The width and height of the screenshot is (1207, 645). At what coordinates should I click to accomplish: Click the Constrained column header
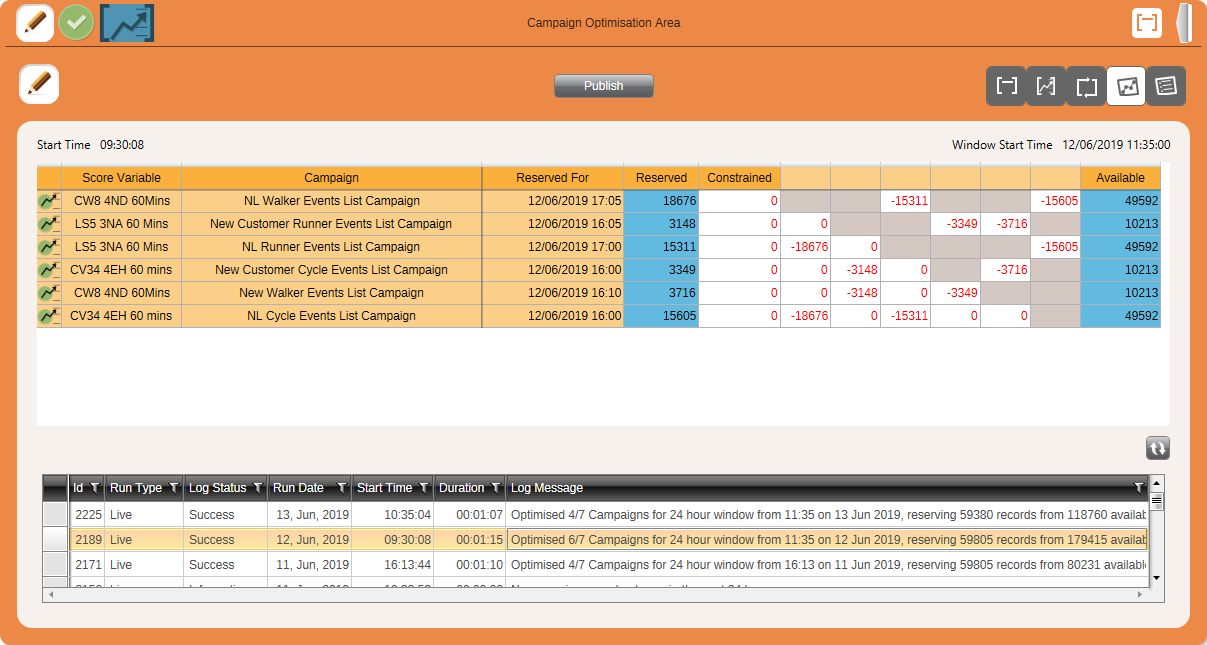[x=739, y=178]
